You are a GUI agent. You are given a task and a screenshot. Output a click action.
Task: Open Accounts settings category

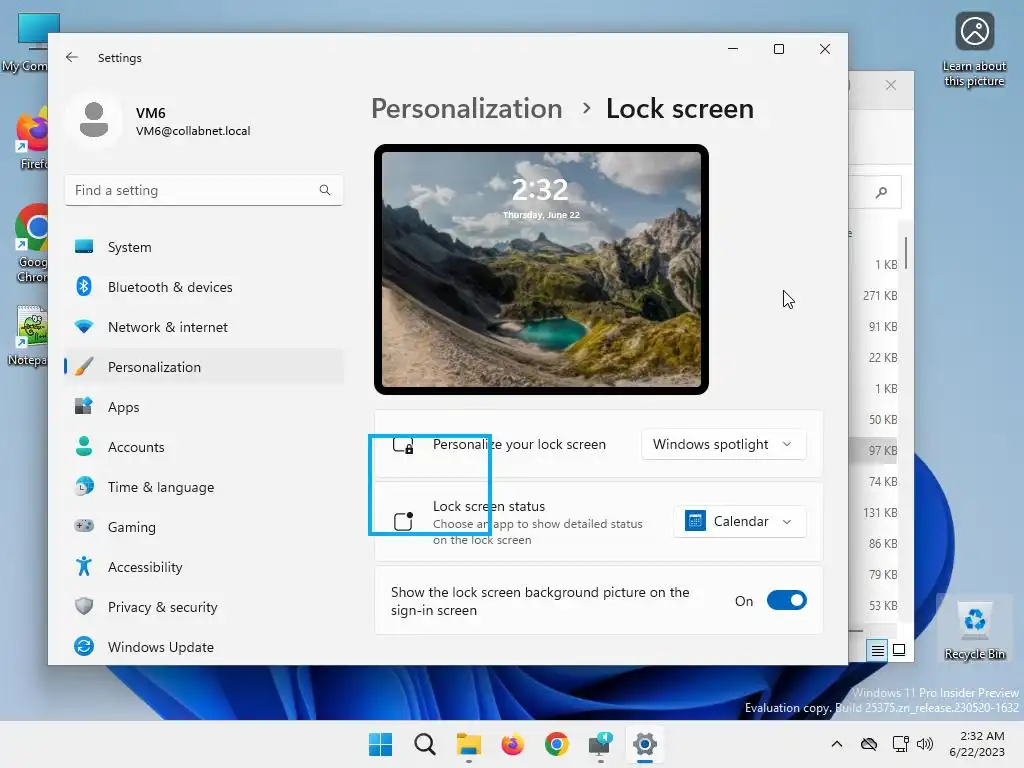[204, 447]
